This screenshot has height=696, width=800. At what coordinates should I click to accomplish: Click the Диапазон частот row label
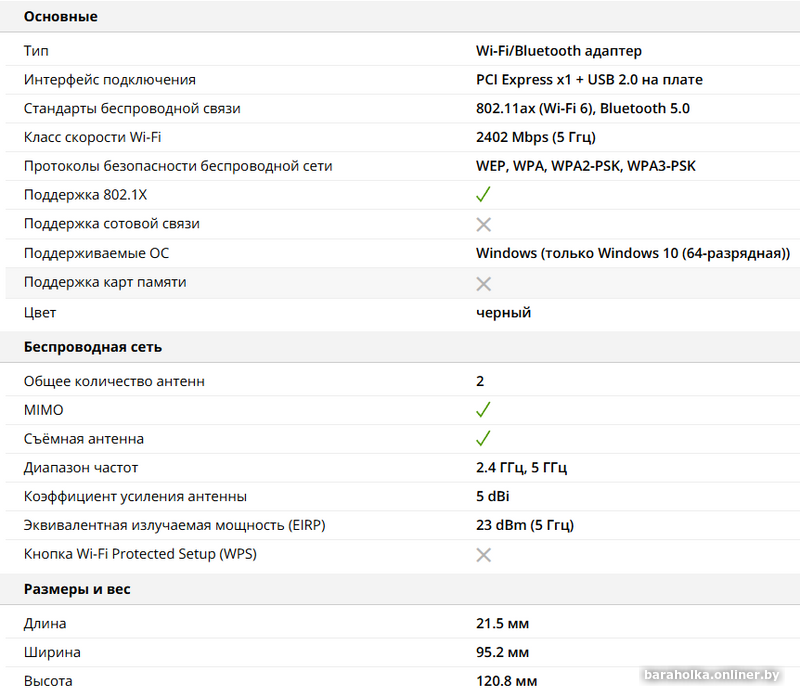click(81, 467)
